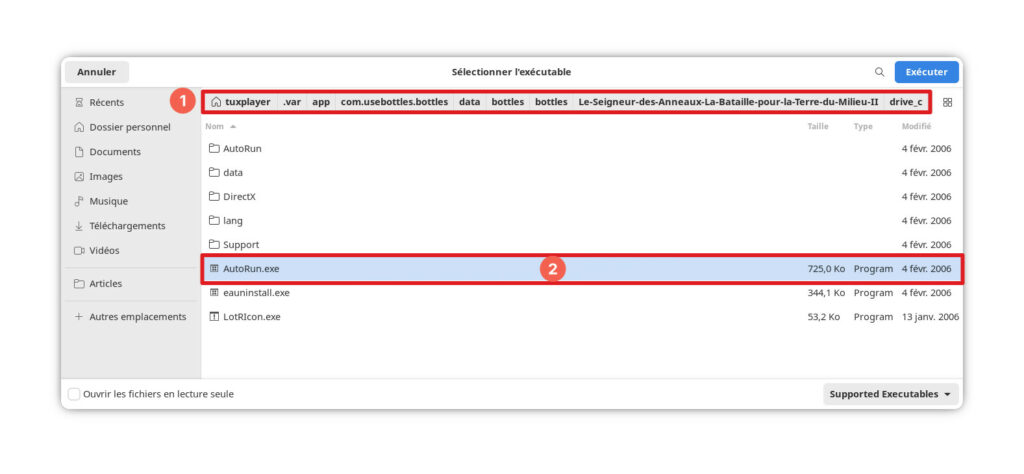The image size is (1024, 474).
Task: Enable Ouvrir les fichiers en lecture seule
Action: coord(74,394)
